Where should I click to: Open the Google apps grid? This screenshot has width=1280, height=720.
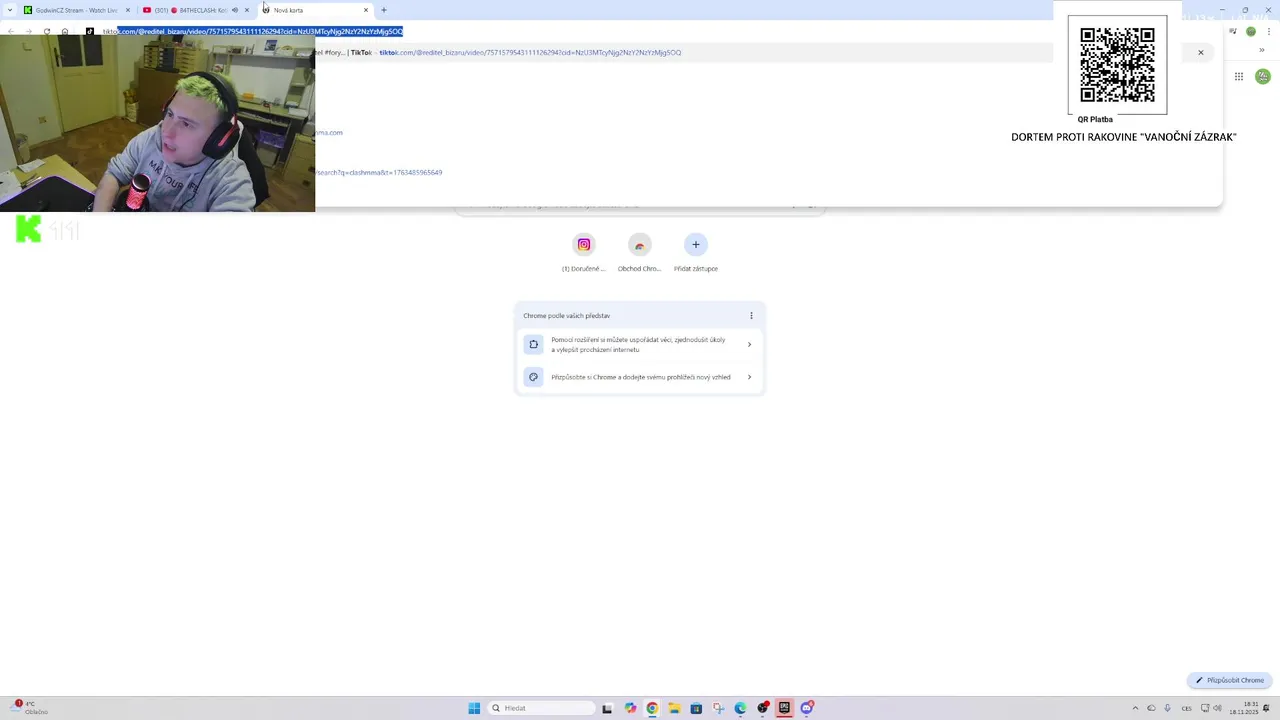[x=1239, y=76]
